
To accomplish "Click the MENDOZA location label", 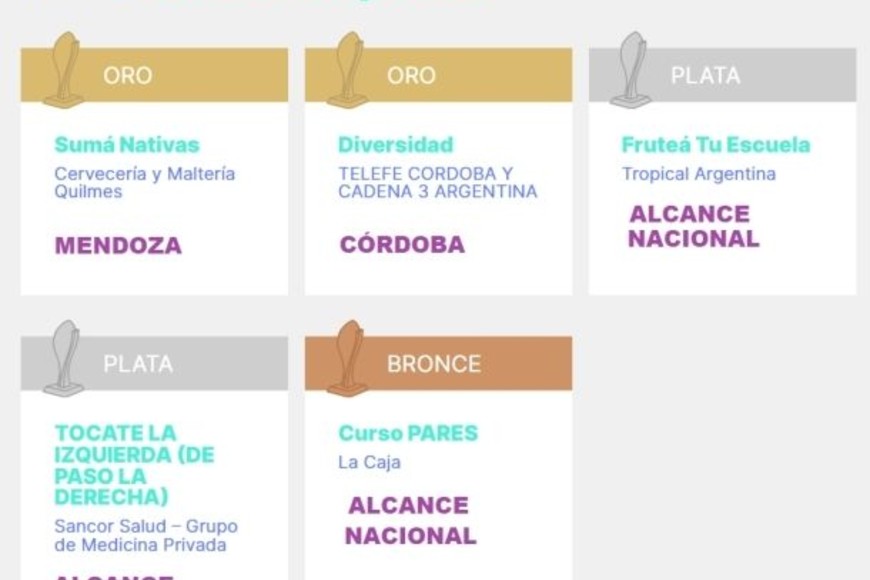I will [x=118, y=245].
